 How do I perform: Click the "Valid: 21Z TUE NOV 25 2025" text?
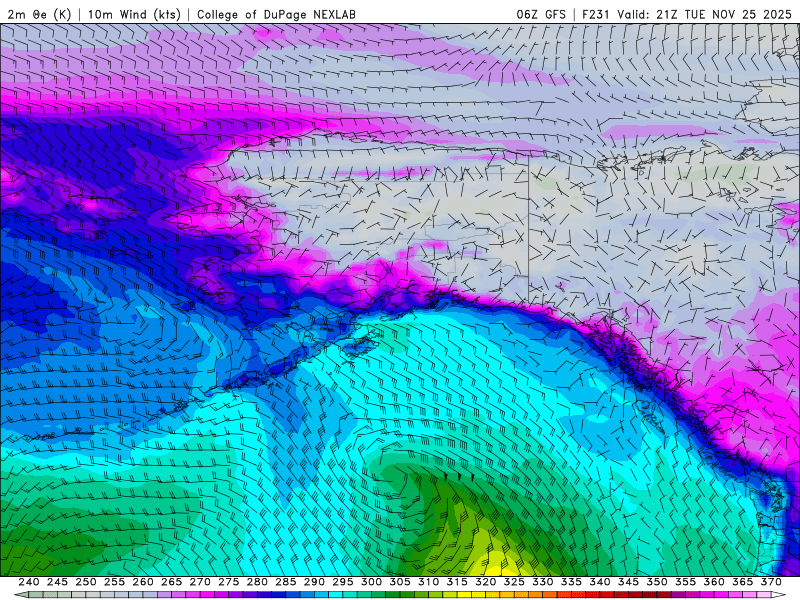click(x=704, y=14)
